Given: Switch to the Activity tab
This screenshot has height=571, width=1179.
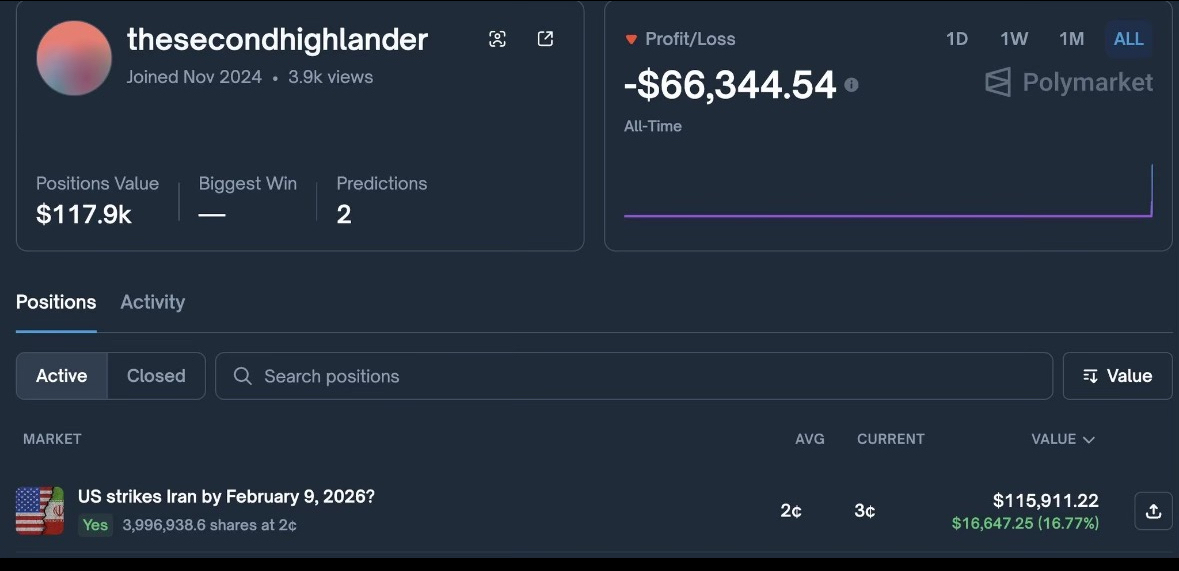Looking at the screenshot, I should point(152,302).
